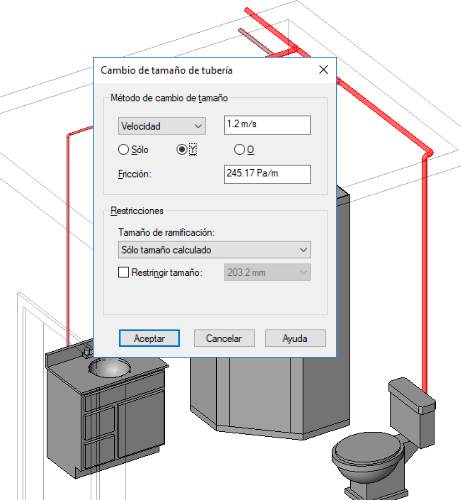Click the Cancelar button
The height and width of the screenshot is (500, 461).
[224, 338]
